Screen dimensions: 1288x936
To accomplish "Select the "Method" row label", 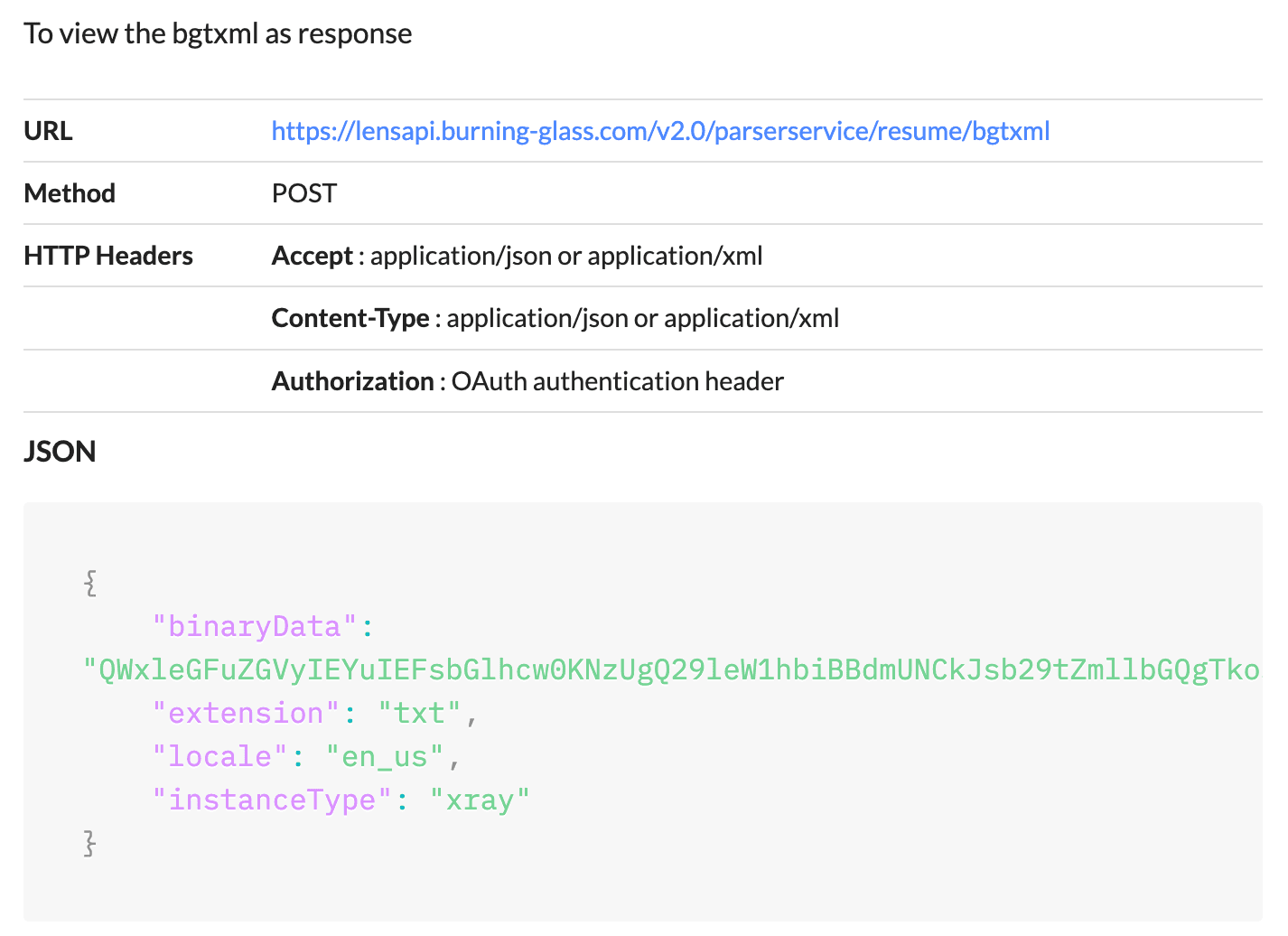I will (x=70, y=193).
